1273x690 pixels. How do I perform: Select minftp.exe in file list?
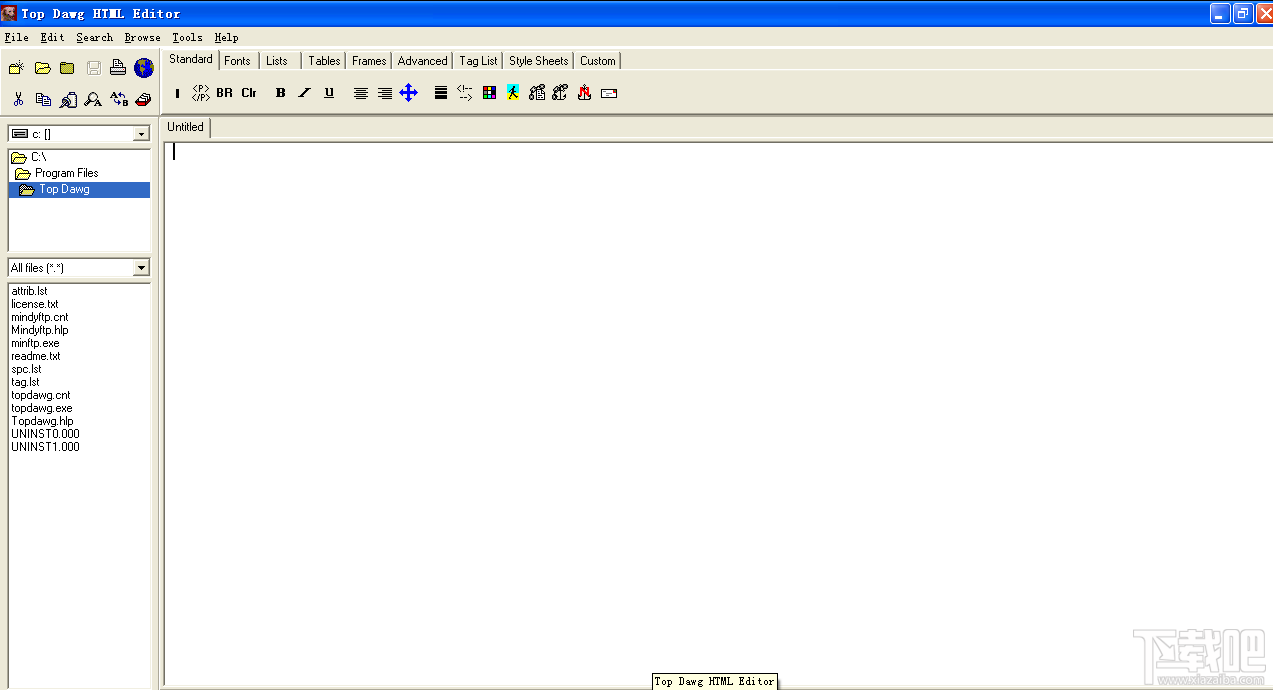(x=35, y=343)
